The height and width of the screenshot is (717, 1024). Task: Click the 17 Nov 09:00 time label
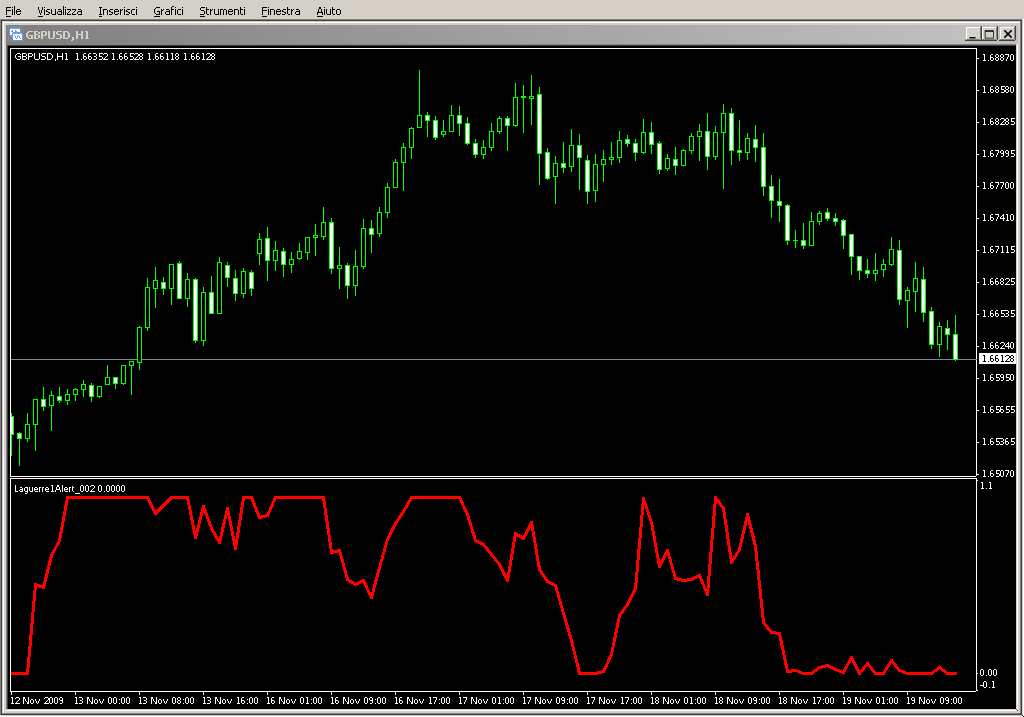click(550, 701)
